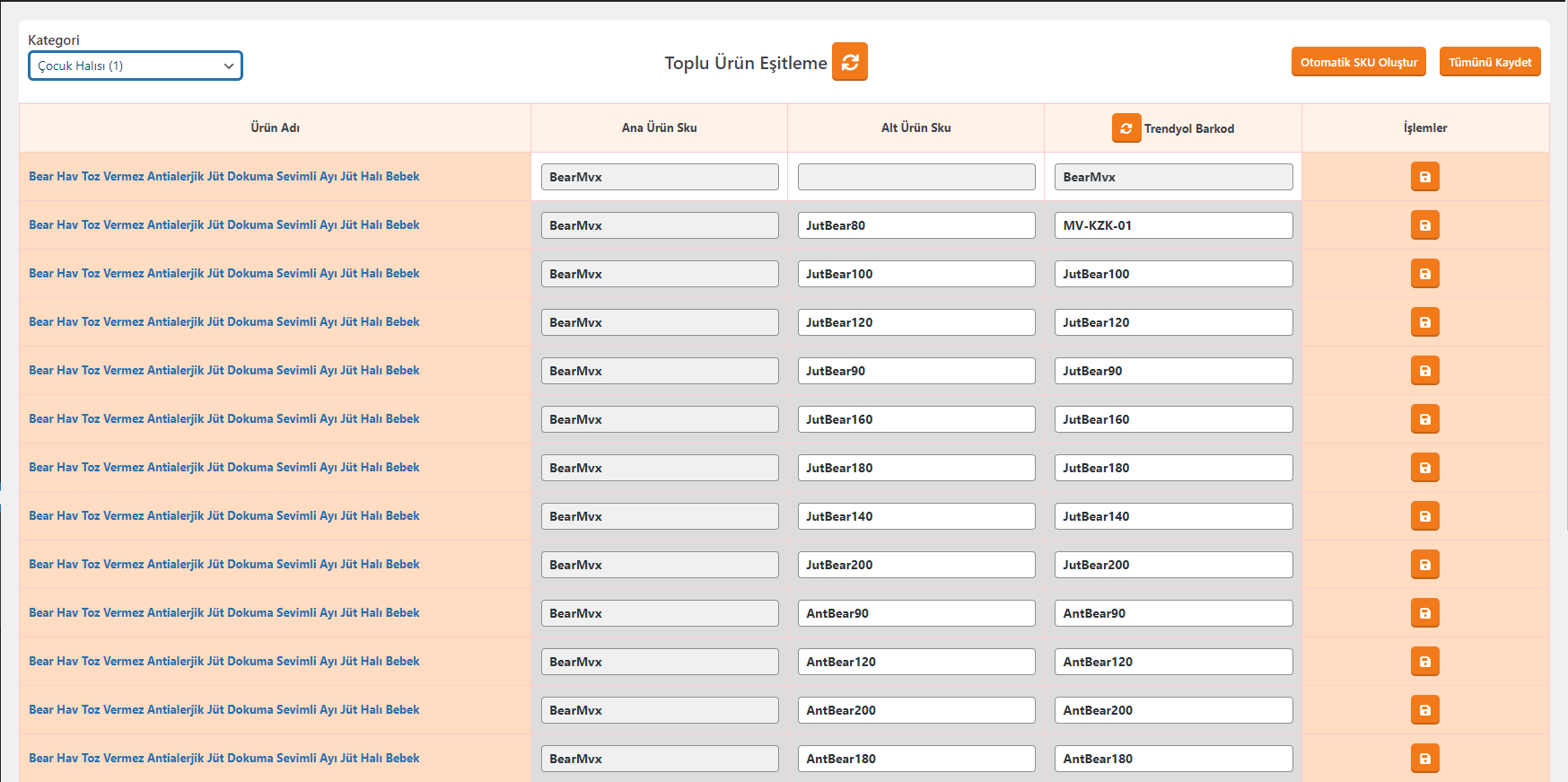
Task: Click Trendyol Barkod field containing JutBear180
Action: [x=1173, y=468]
